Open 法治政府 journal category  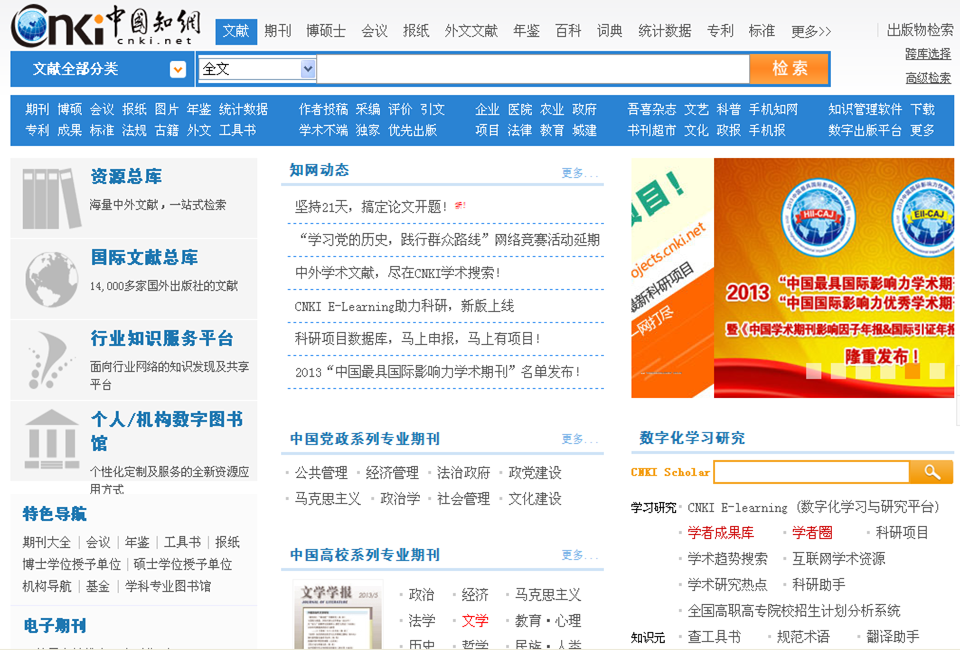click(463, 473)
